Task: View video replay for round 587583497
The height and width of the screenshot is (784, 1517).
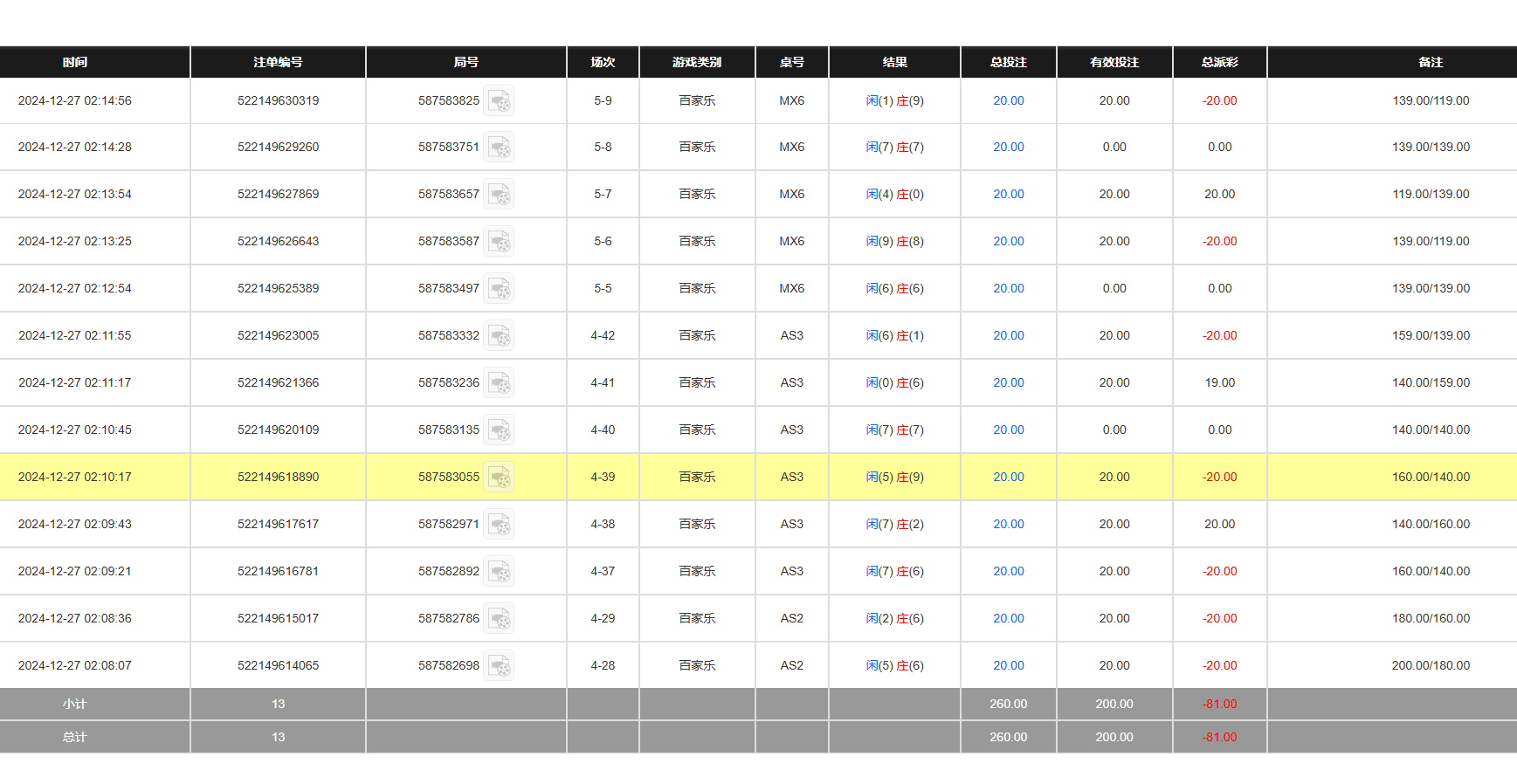Action: pyautogui.click(x=500, y=289)
